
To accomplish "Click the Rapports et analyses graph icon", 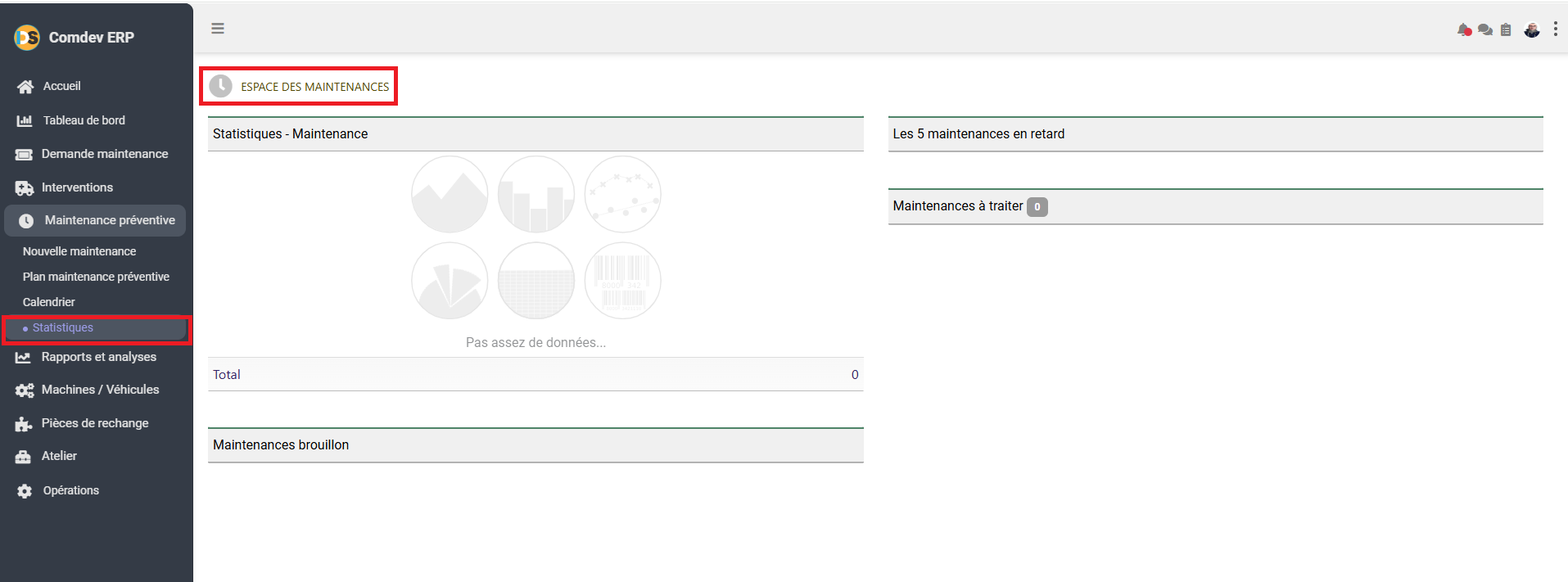I will [x=23, y=358].
